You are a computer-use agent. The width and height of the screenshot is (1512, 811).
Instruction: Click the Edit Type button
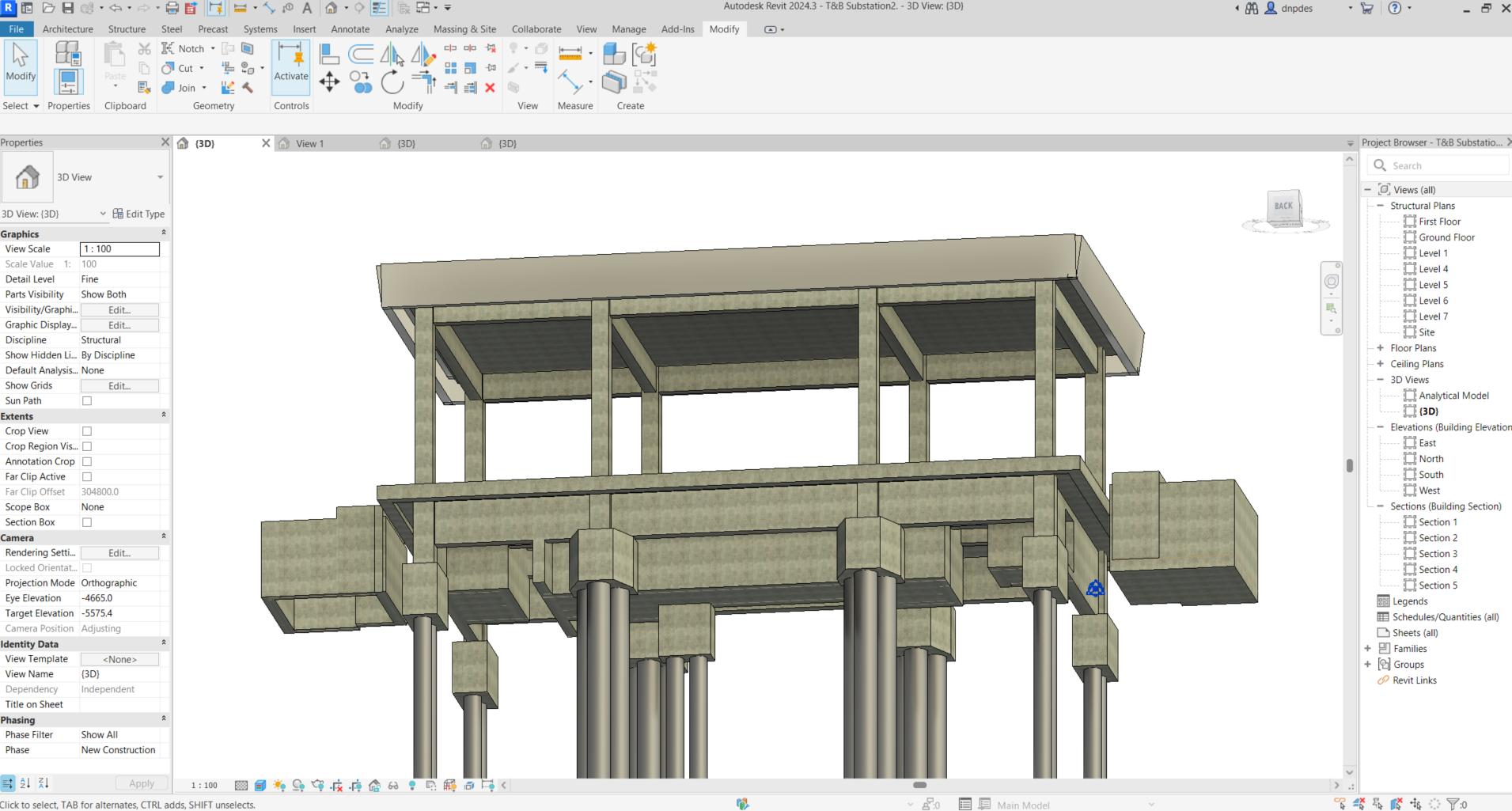138,214
